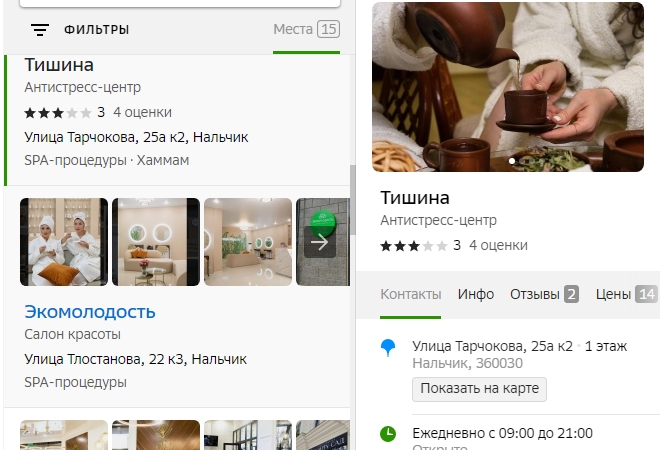Click the star rating in the Тишина list entry
The height and width of the screenshot is (450, 660).
pos(58,113)
